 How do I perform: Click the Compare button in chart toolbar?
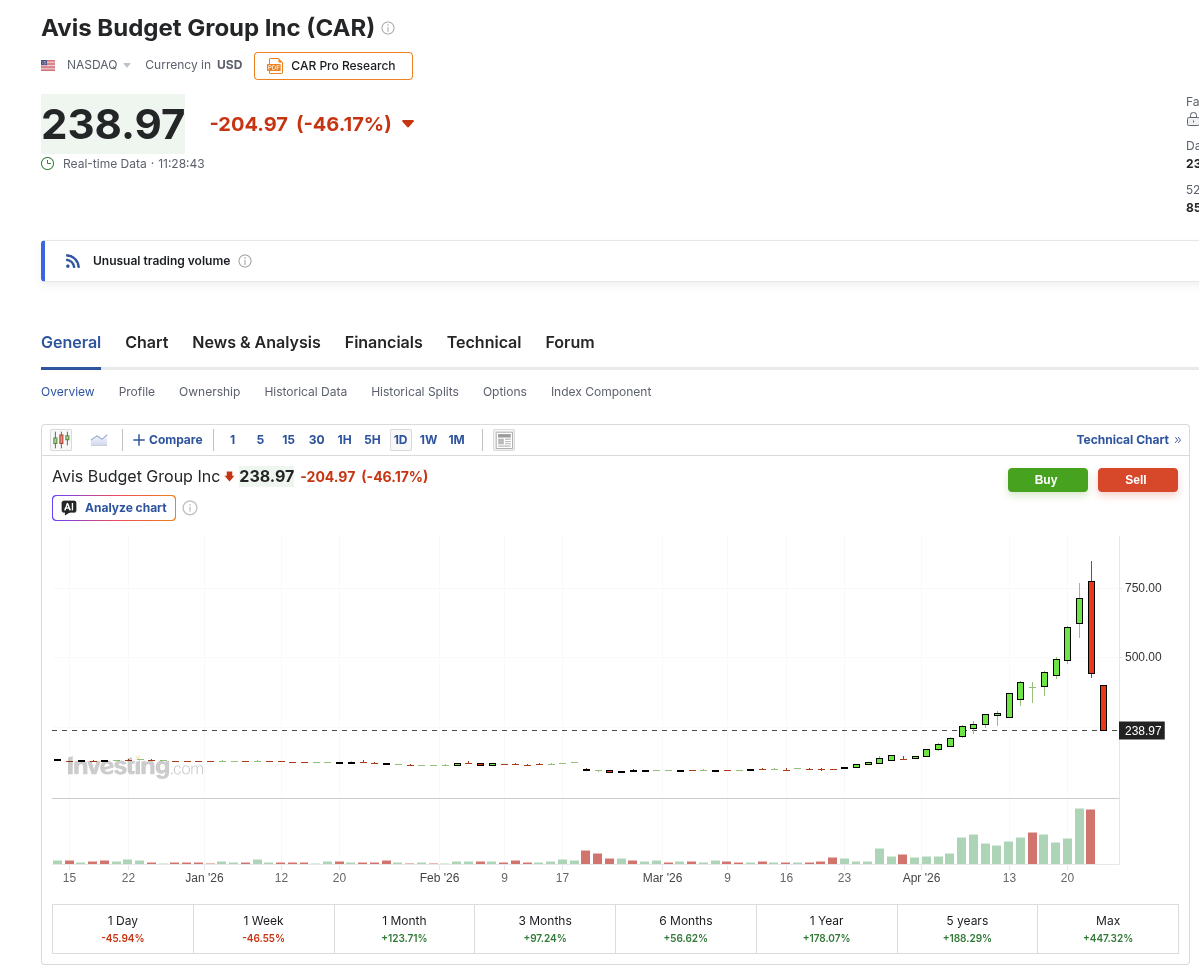[167, 440]
